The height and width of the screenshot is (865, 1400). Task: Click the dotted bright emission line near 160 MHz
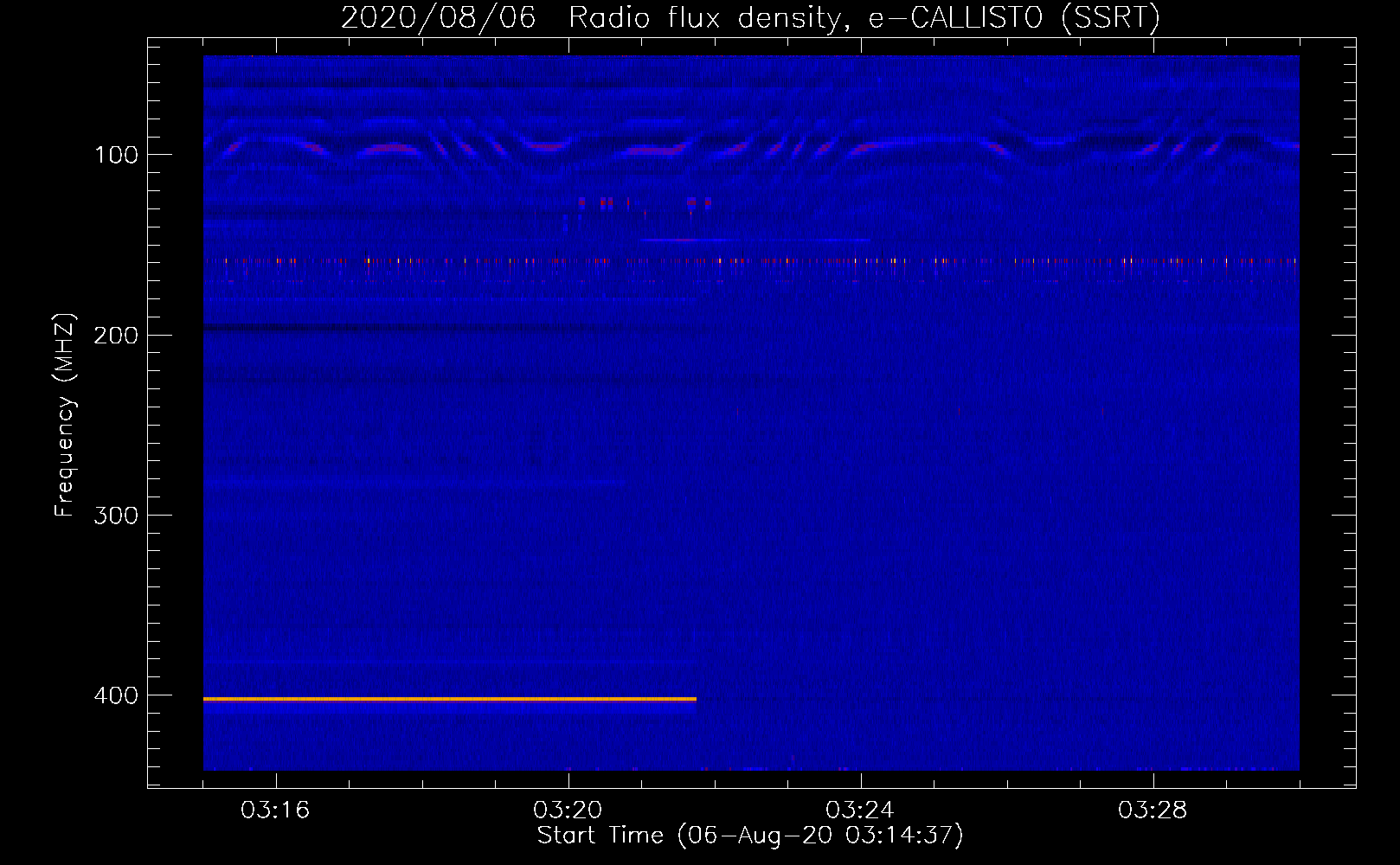coord(751,260)
